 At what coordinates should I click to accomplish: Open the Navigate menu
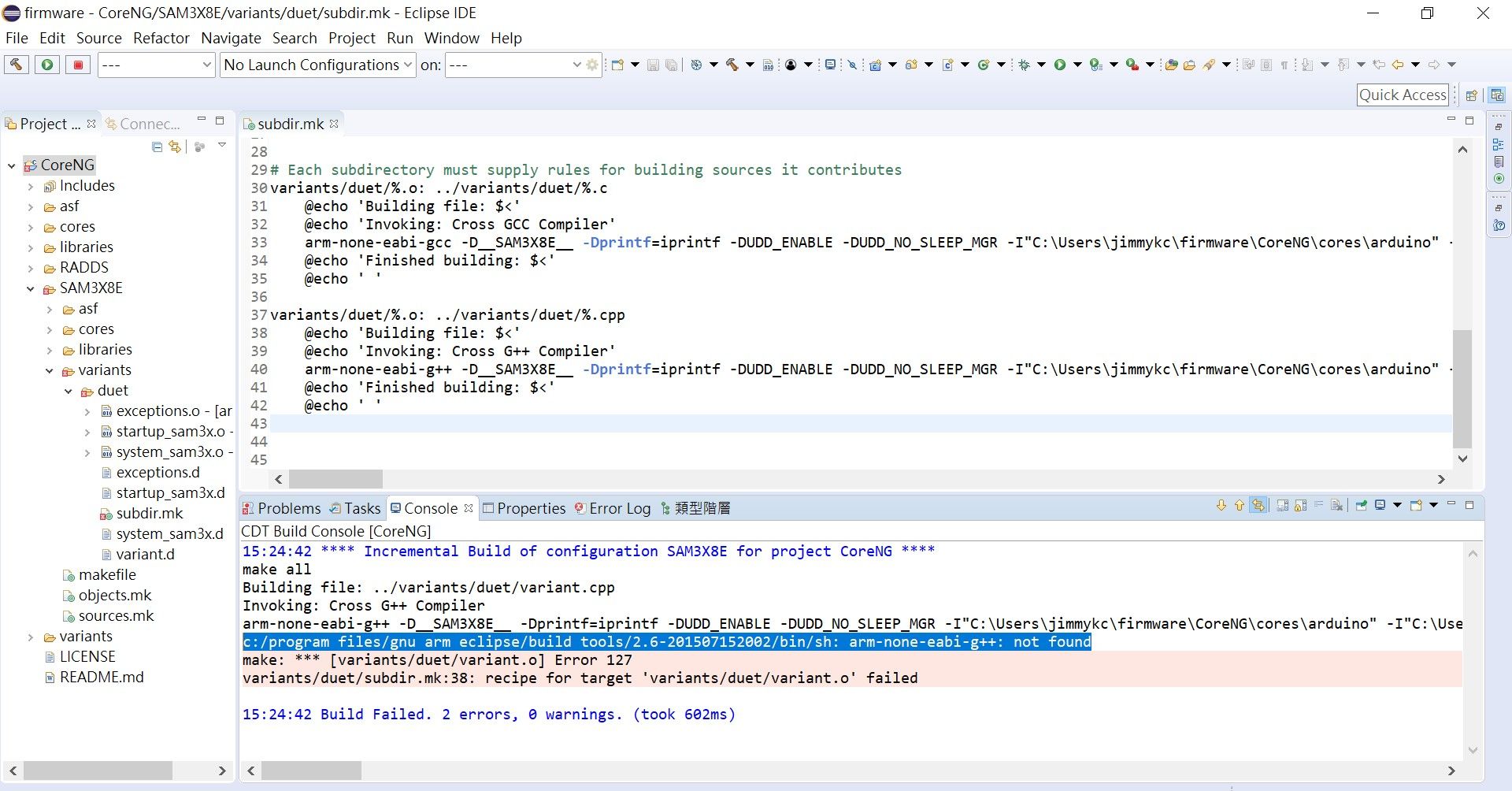point(231,38)
